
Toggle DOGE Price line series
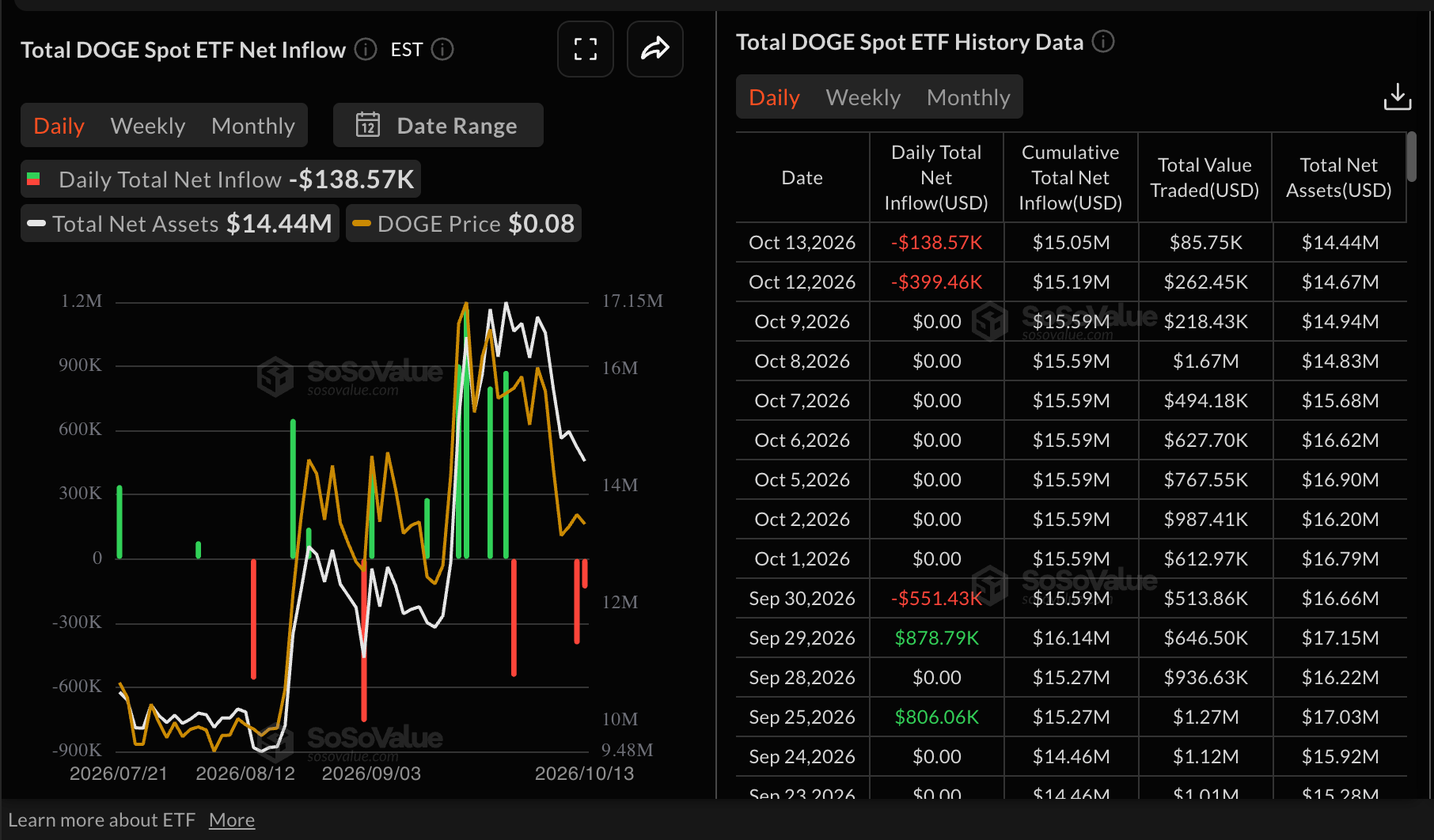pyautogui.click(x=464, y=224)
